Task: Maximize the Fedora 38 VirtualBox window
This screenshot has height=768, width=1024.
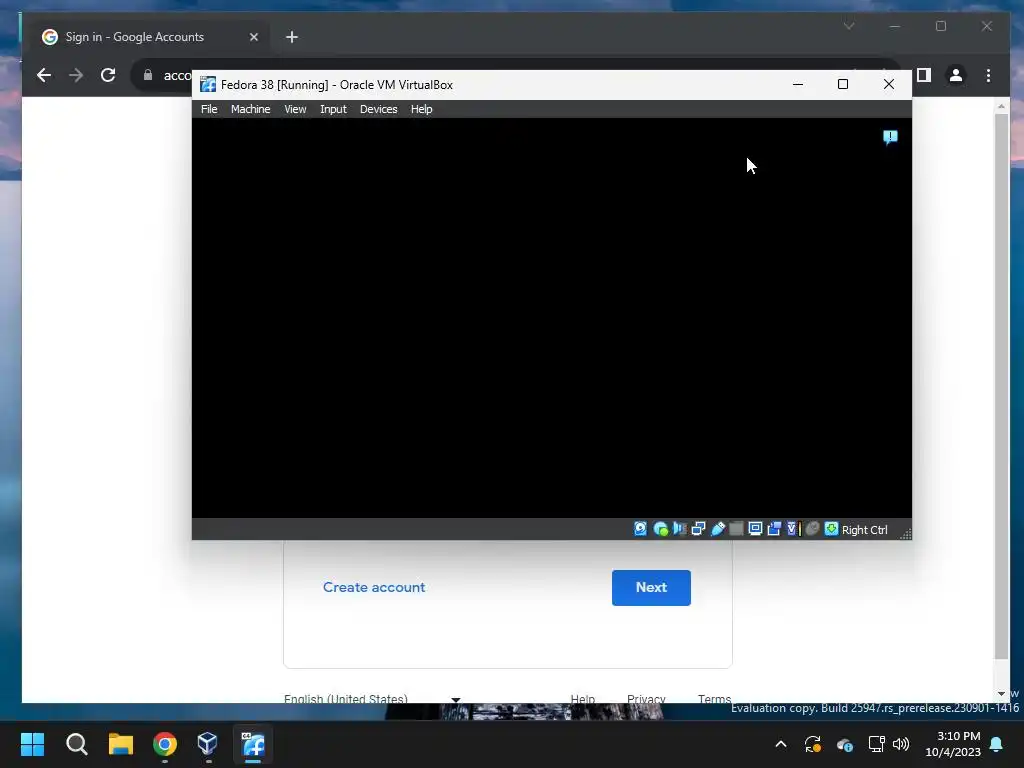Action: coord(843,84)
